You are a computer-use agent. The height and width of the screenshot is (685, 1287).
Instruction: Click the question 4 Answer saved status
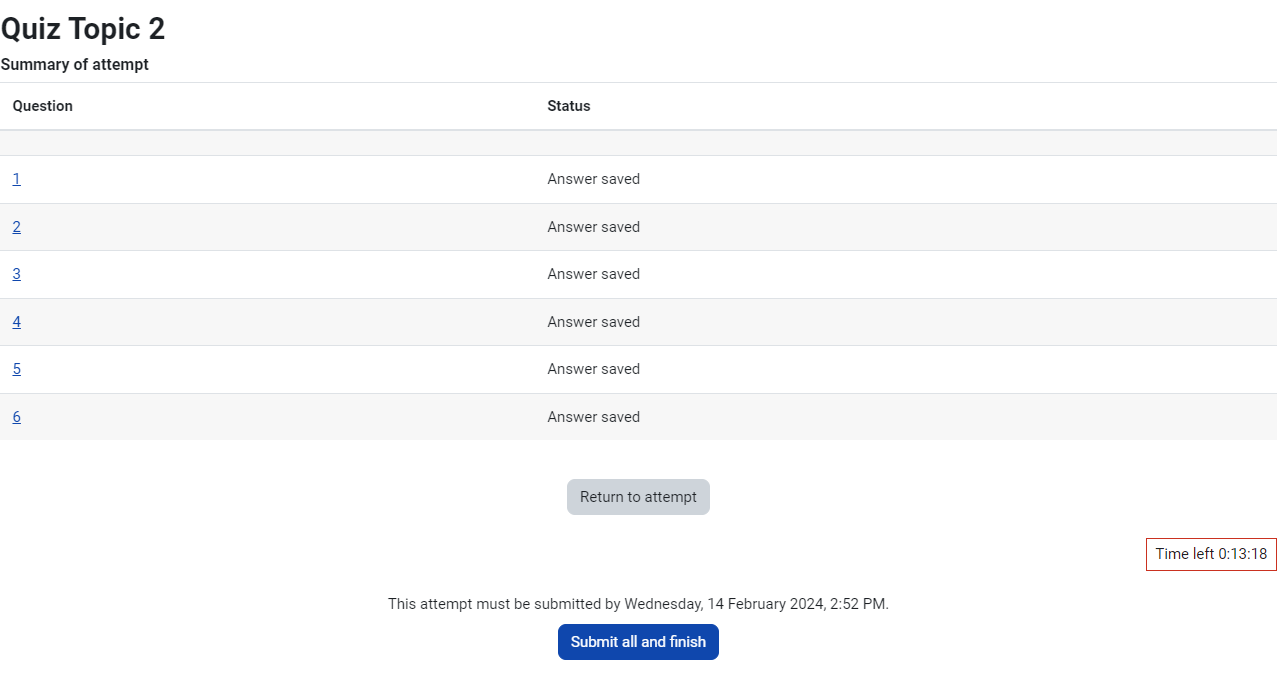(593, 322)
